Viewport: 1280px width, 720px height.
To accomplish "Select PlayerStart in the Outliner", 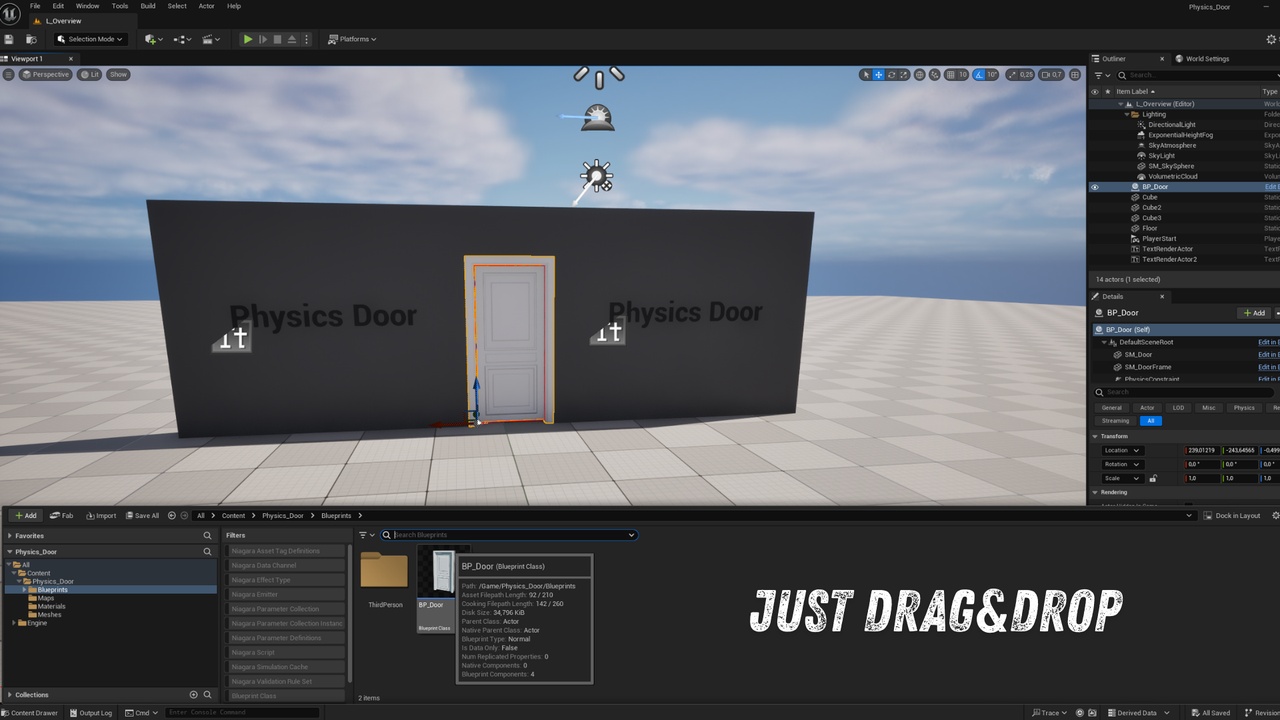I will click(1159, 239).
